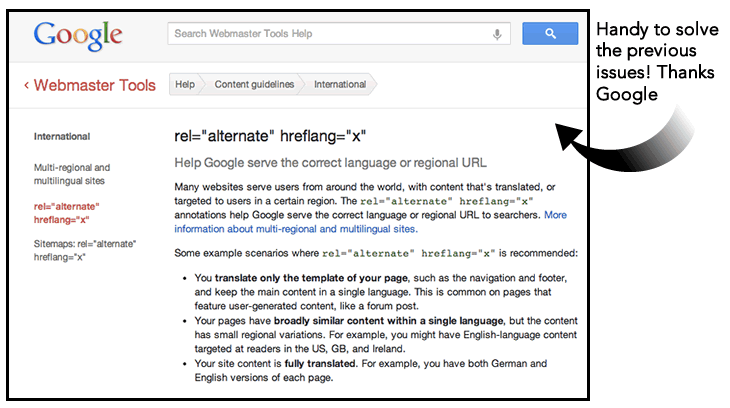This screenshot has height=408, width=730.
Task: Click the bold text 'broadly similar content within a single language'
Action: pos(389,321)
